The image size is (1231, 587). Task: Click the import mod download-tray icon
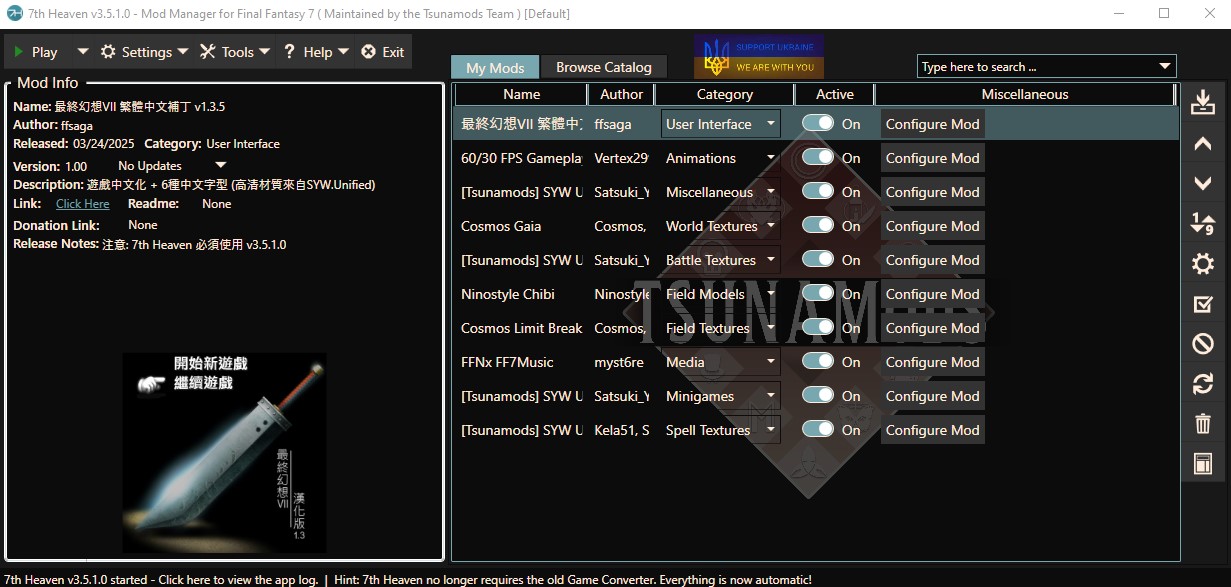click(1203, 102)
